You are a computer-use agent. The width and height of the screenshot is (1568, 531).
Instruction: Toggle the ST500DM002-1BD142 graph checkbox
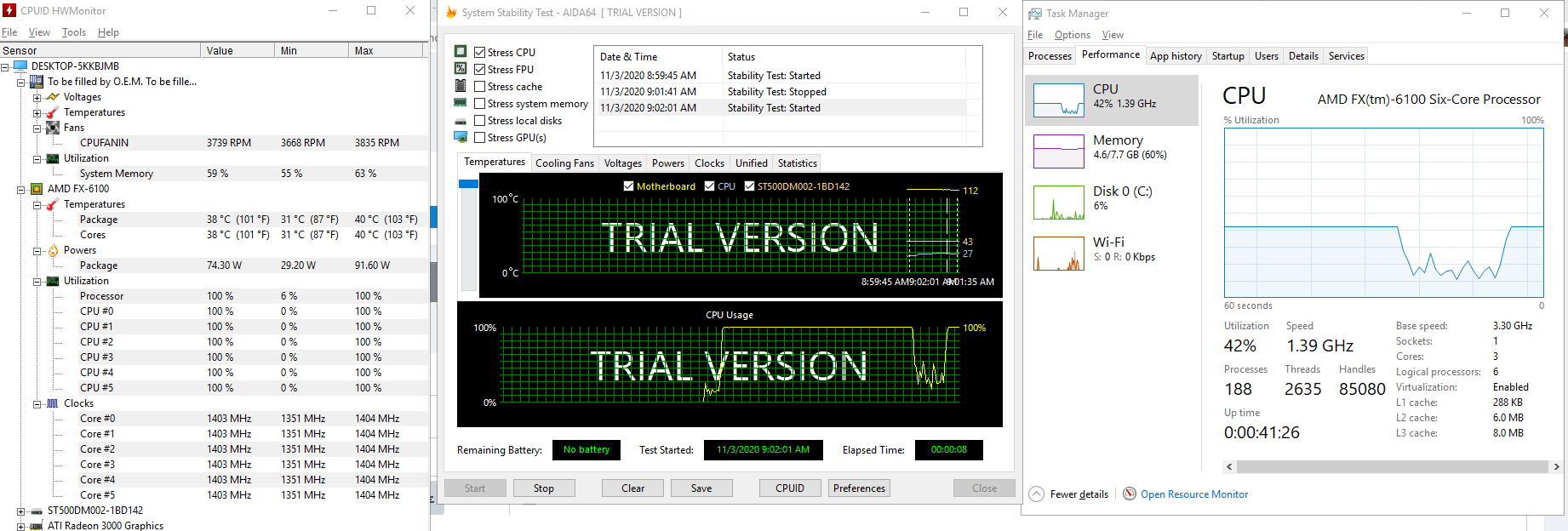click(749, 186)
